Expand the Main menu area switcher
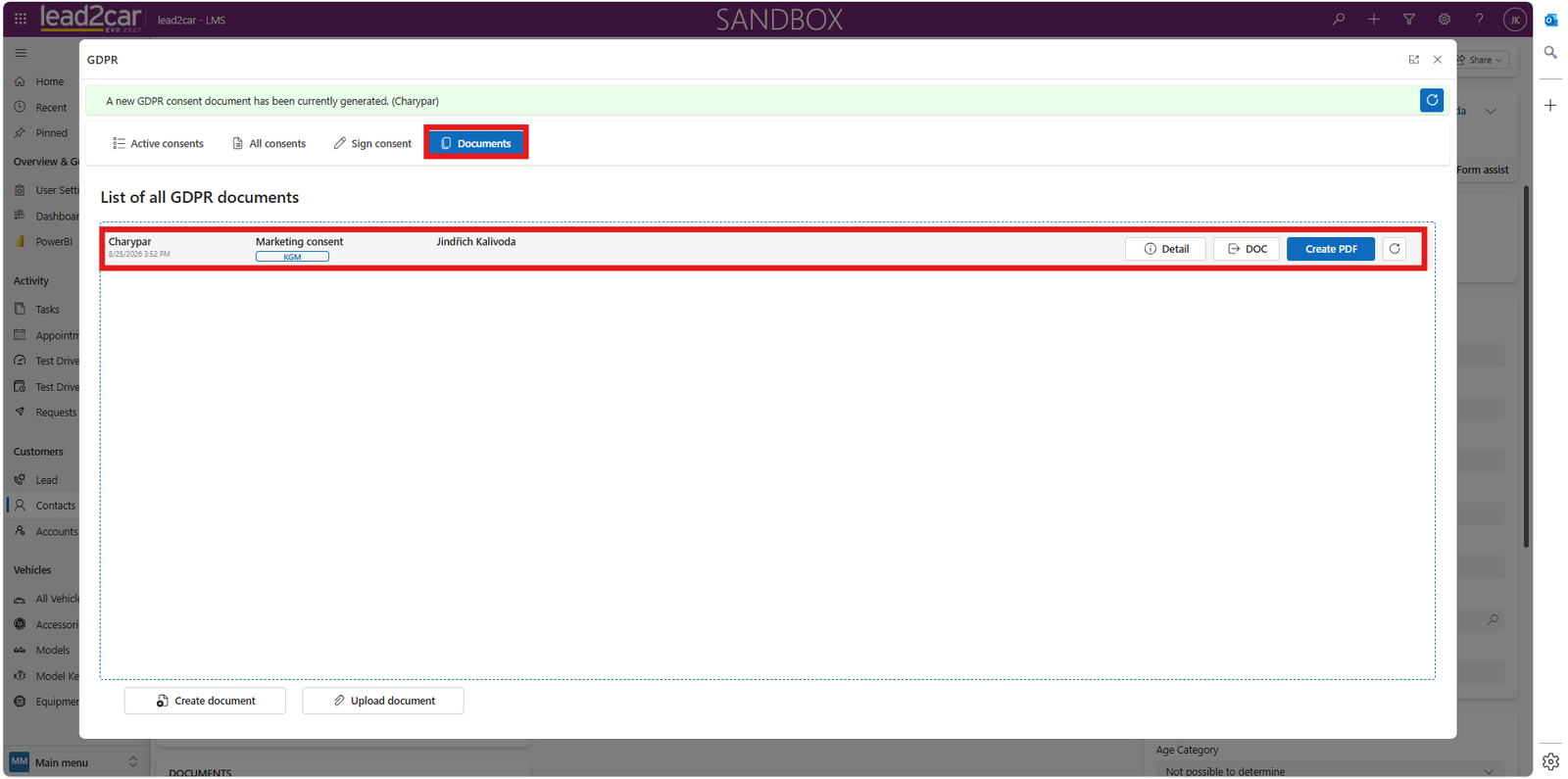The width and height of the screenshot is (1568, 779). 73,762
